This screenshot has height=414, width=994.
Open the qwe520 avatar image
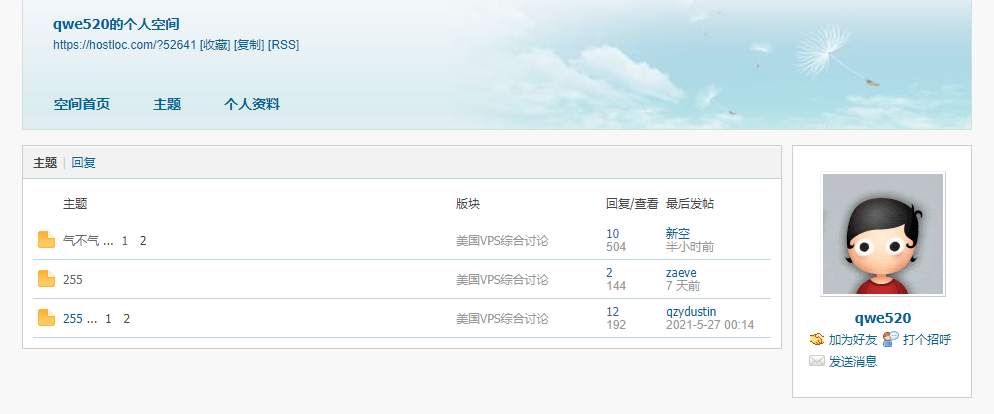(882, 234)
